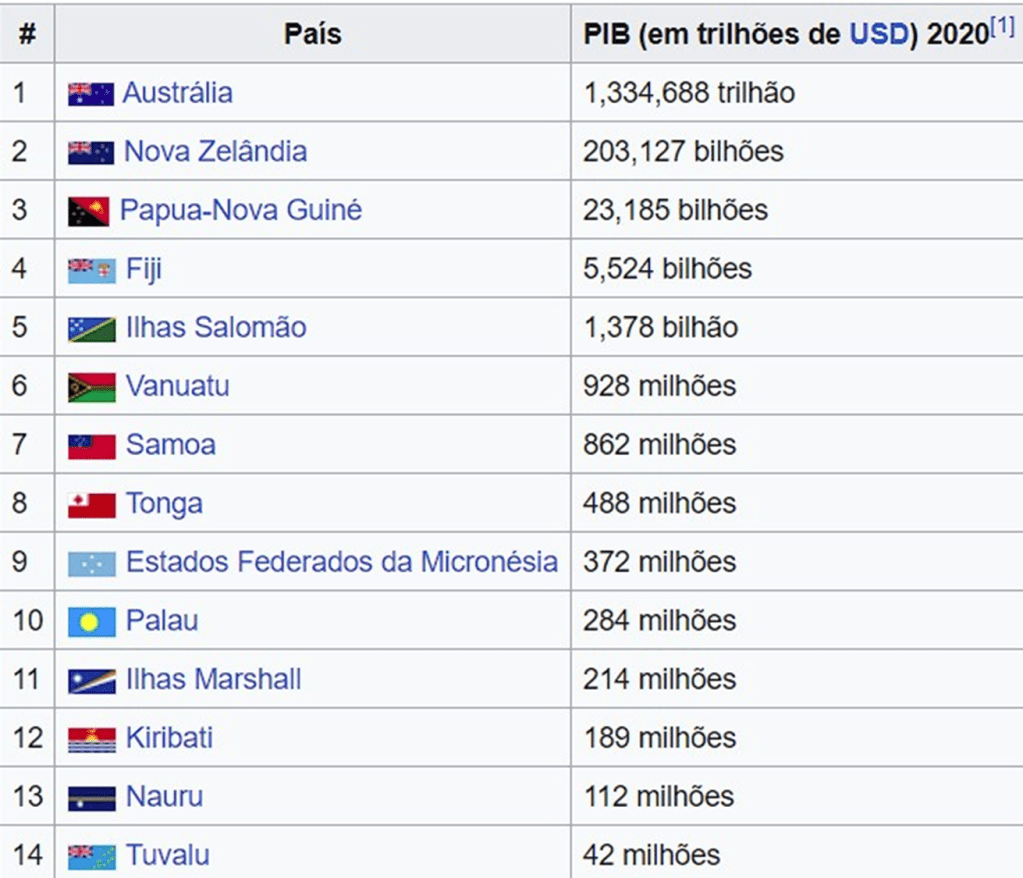Open footnote reference [1] in header

pos(1002,26)
